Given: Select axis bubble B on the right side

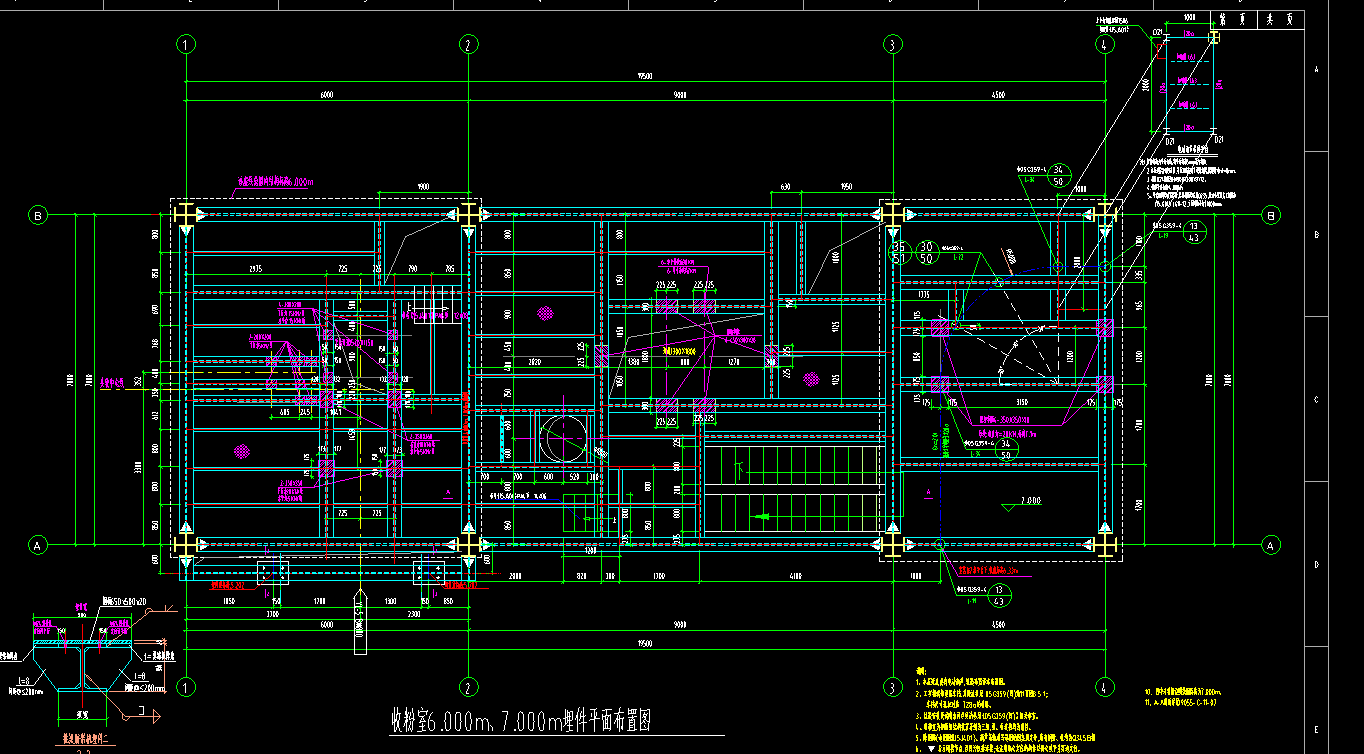Looking at the screenshot, I should pos(1271,215).
